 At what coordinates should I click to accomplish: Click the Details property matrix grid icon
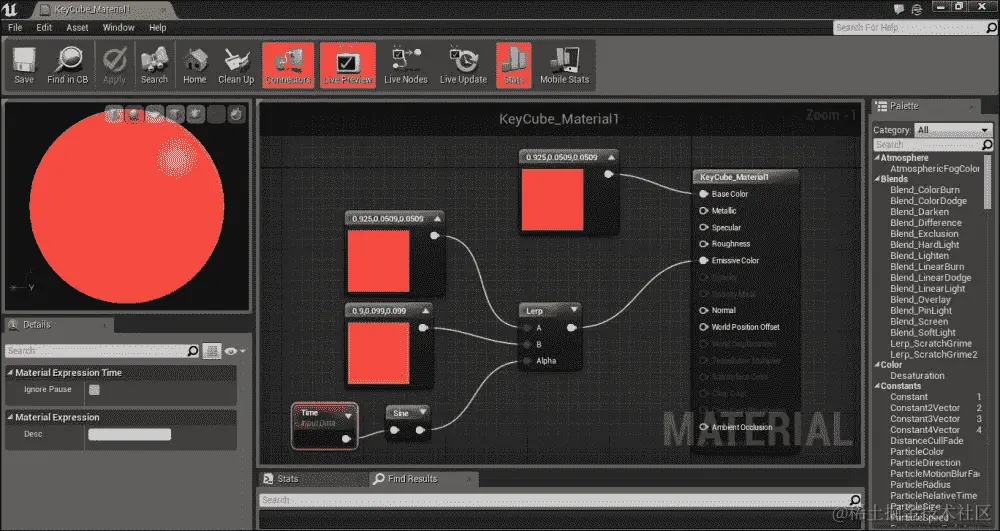coord(212,351)
